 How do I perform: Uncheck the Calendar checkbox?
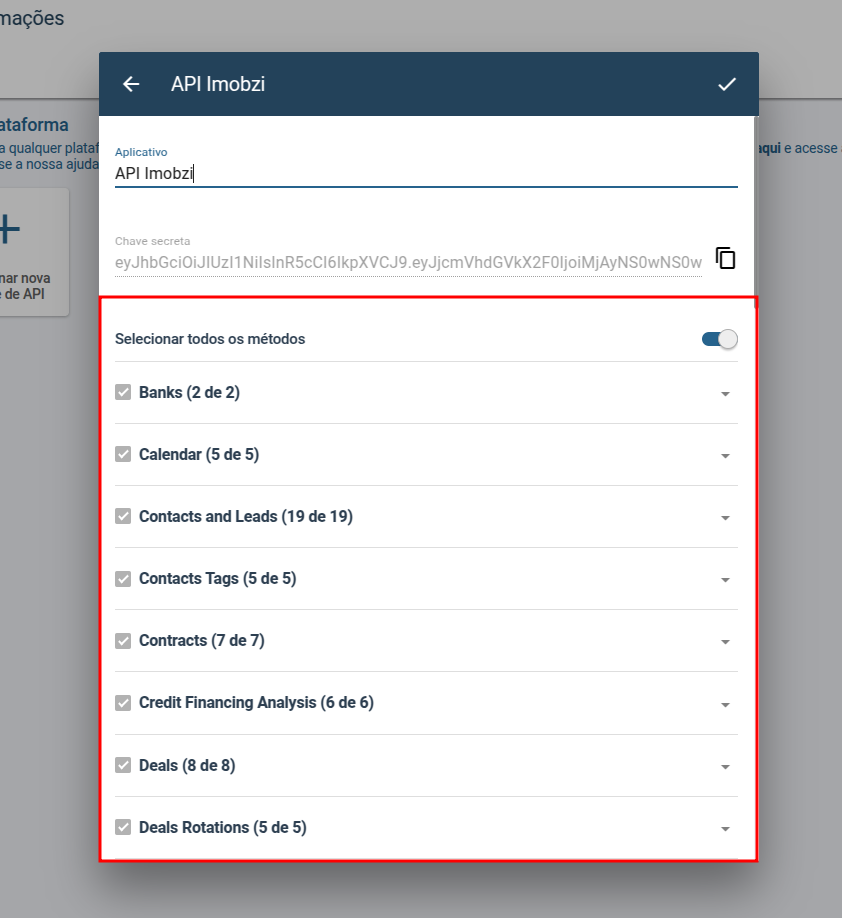pos(123,454)
